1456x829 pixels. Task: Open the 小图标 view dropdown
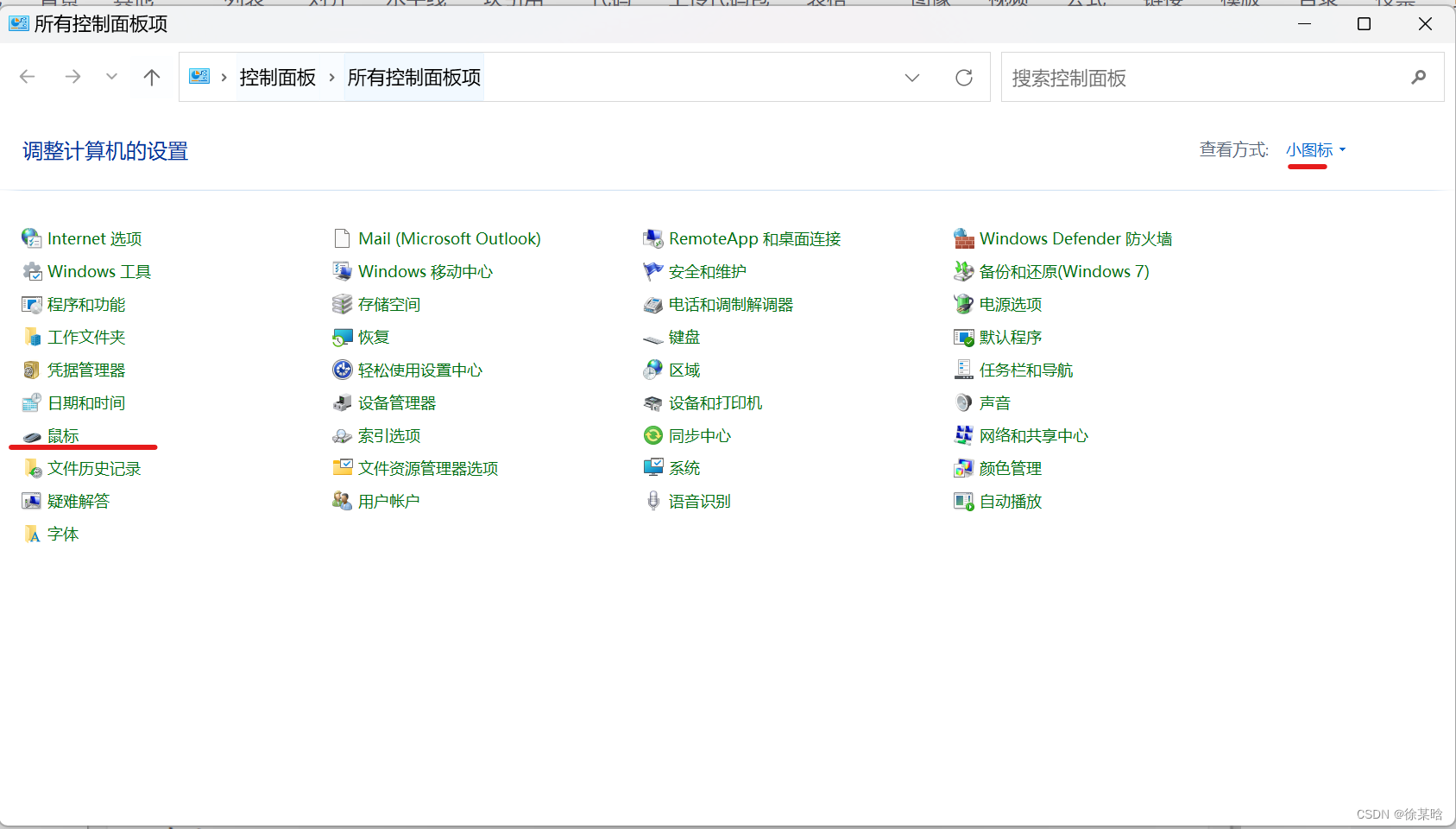pos(1308,149)
